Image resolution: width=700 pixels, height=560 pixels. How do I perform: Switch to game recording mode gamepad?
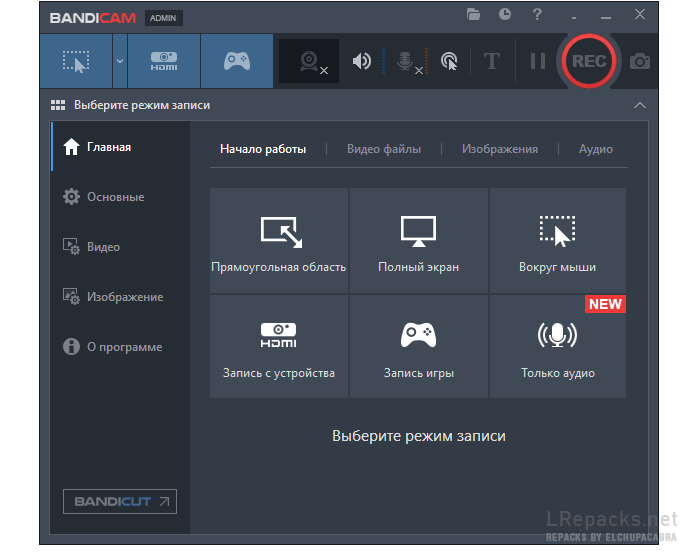tap(237, 61)
